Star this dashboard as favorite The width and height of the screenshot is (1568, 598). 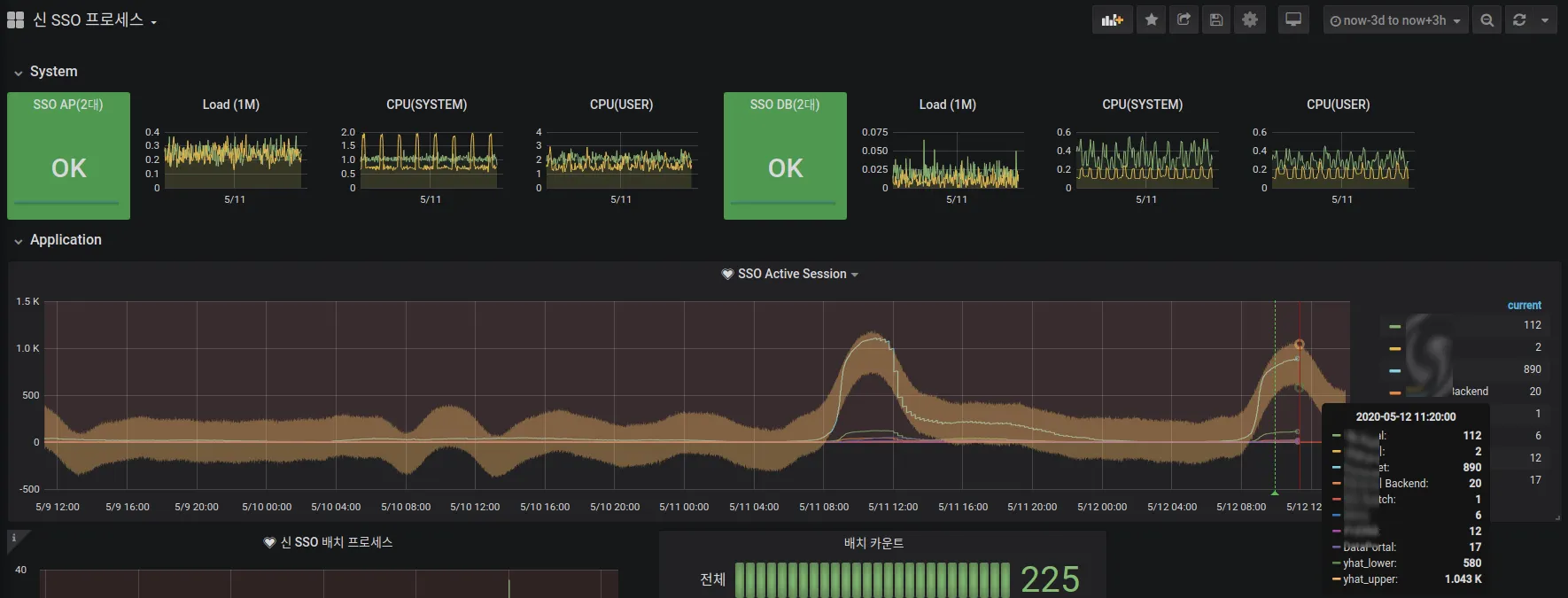(1152, 19)
